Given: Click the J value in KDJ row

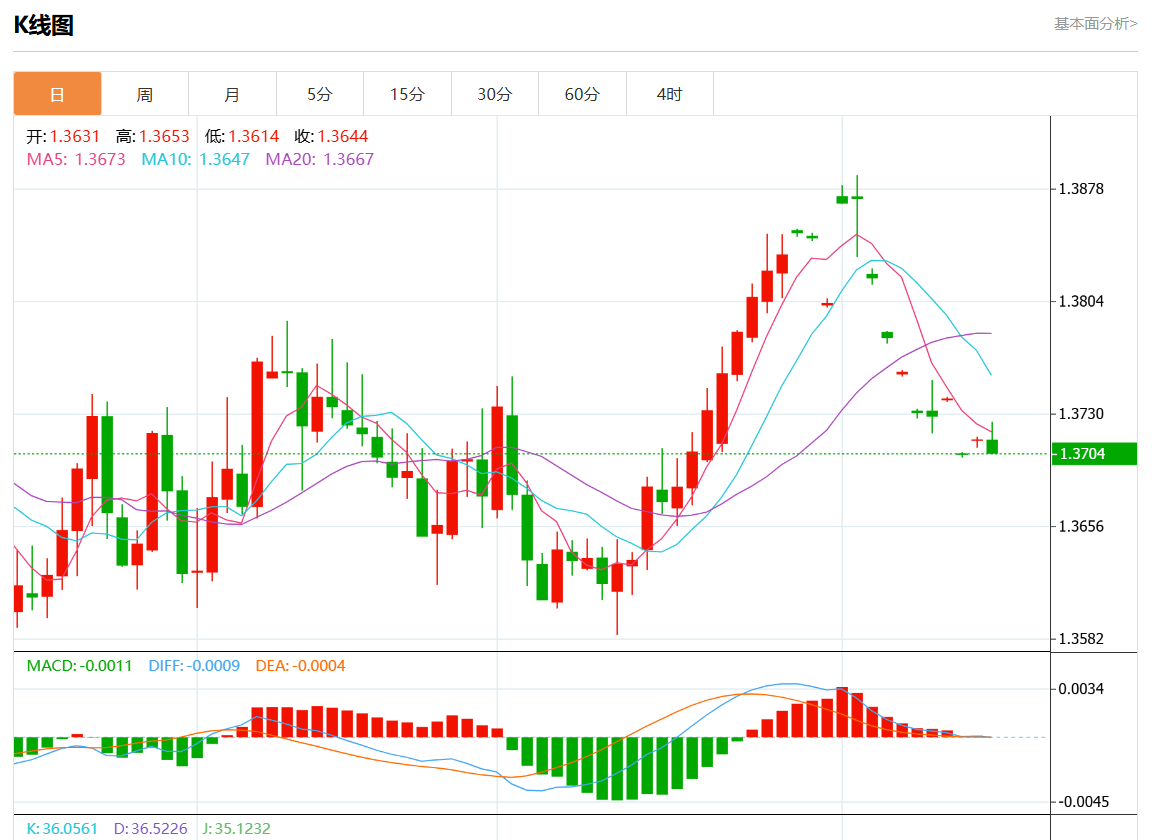Looking at the screenshot, I should [236, 828].
